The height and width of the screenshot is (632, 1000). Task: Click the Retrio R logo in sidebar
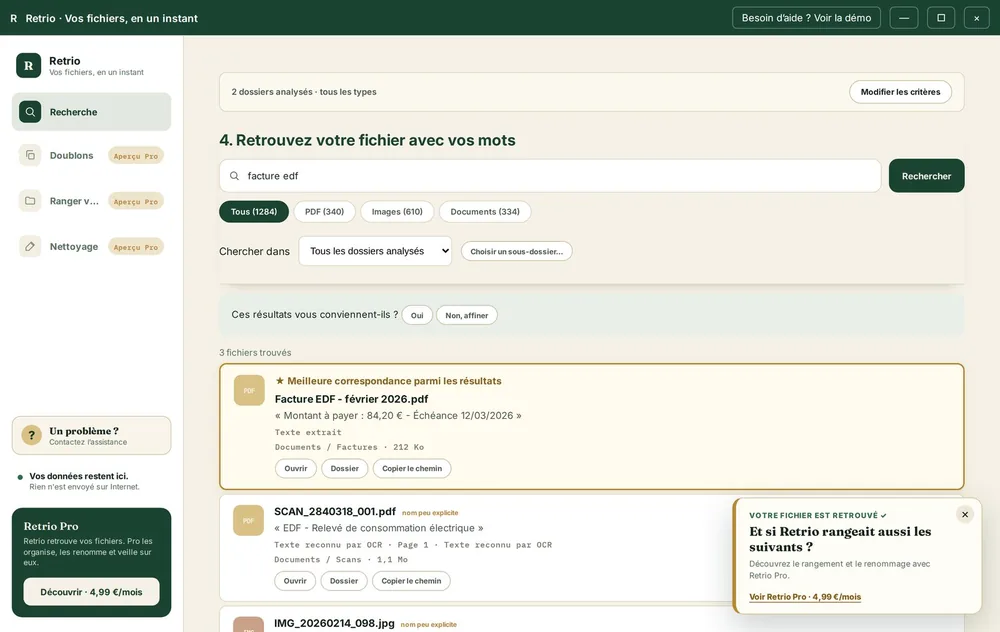point(29,65)
